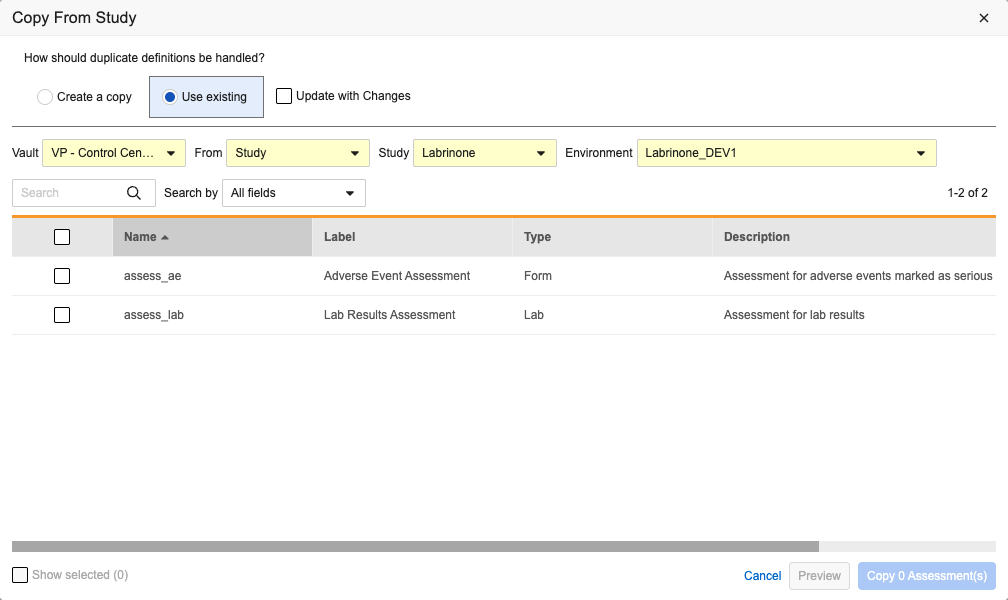Viewport: 1008px width, 600px height.
Task: Enable the Update with Changes checkbox
Action: [284, 96]
